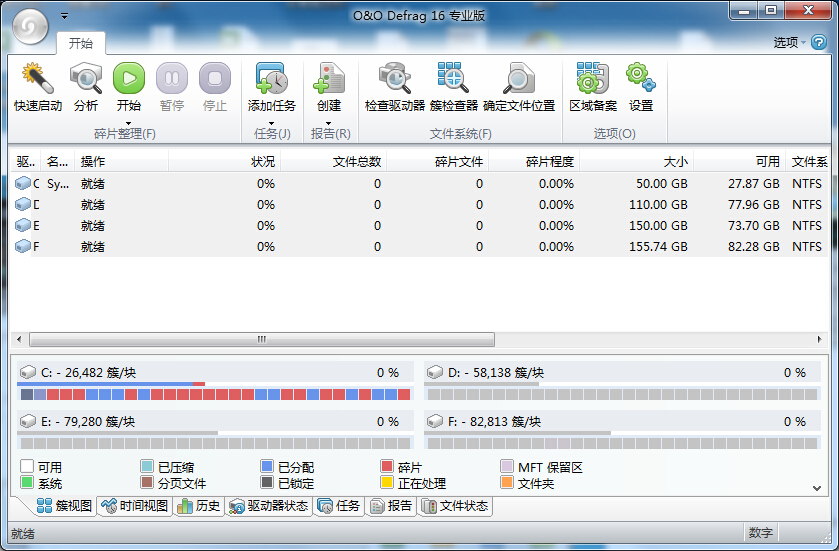
Task: Click the 分页文件 legend swatch
Action: [x=147, y=482]
